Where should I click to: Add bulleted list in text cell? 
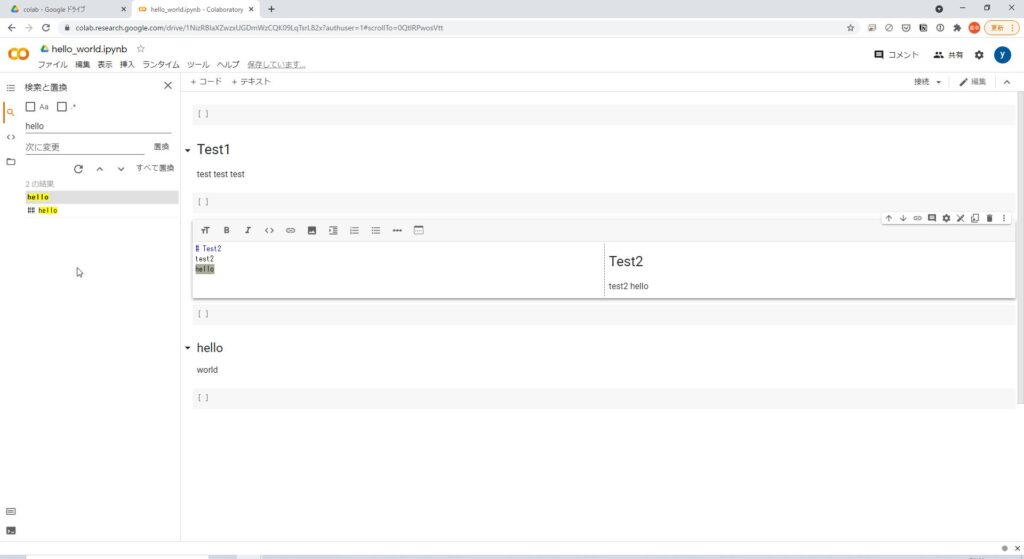376,231
